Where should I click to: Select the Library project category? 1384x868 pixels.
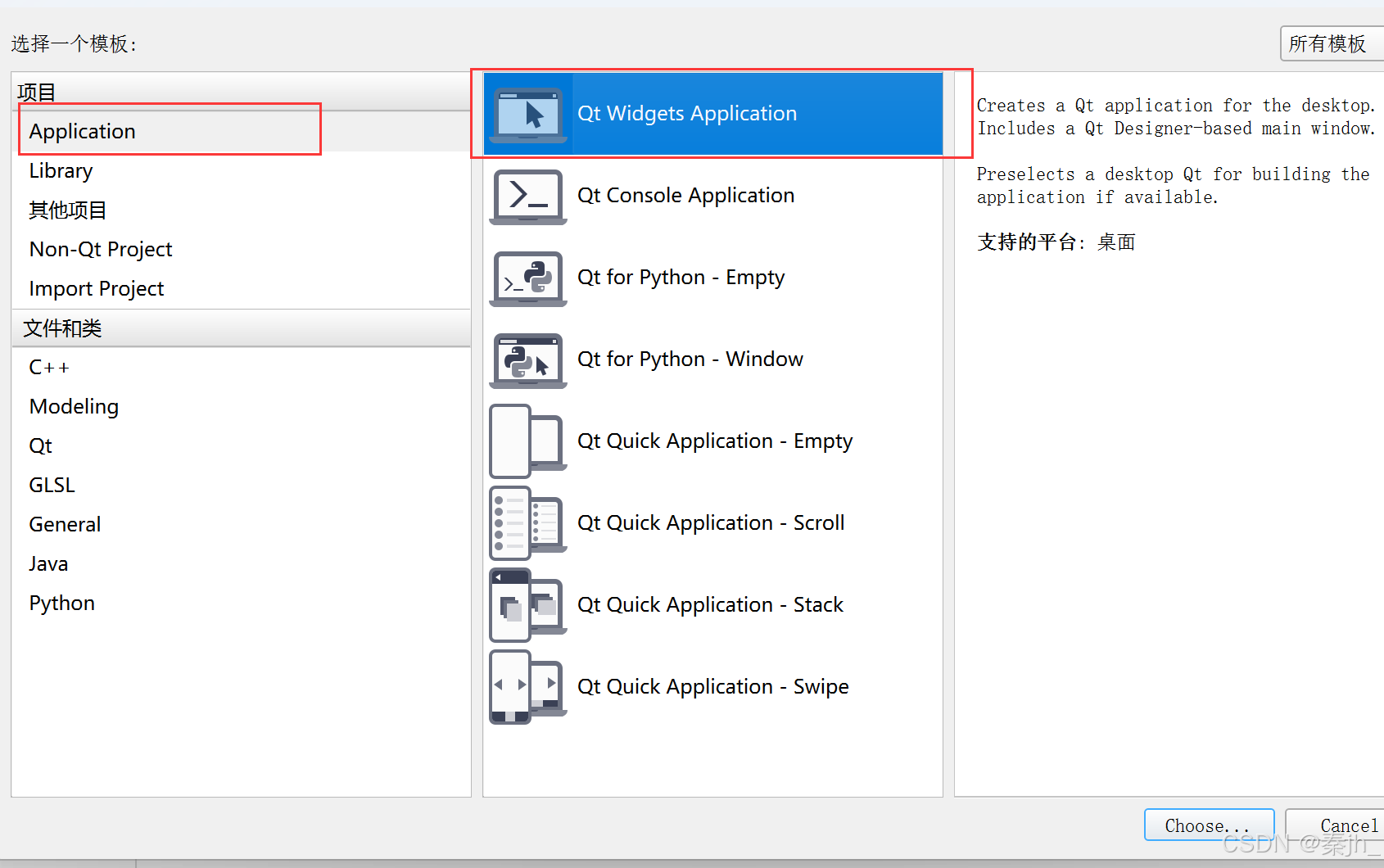point(242,170)
